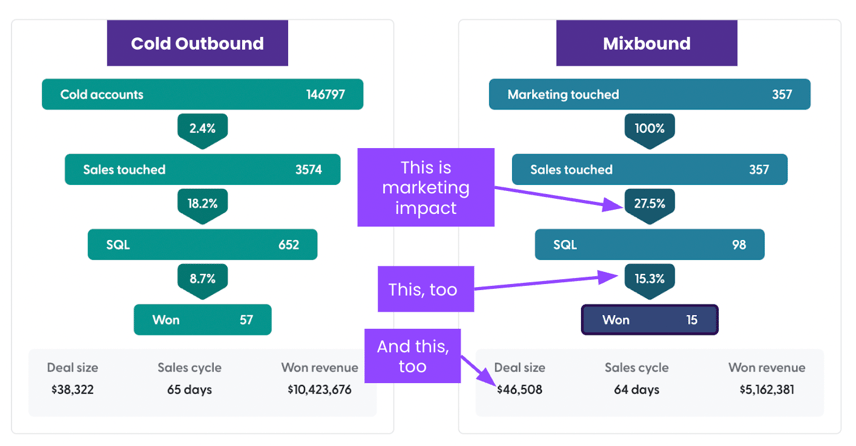Screen dimensions: 856x446
Task: Click the "This, too" purple callout
Action: tap(423, 290)
